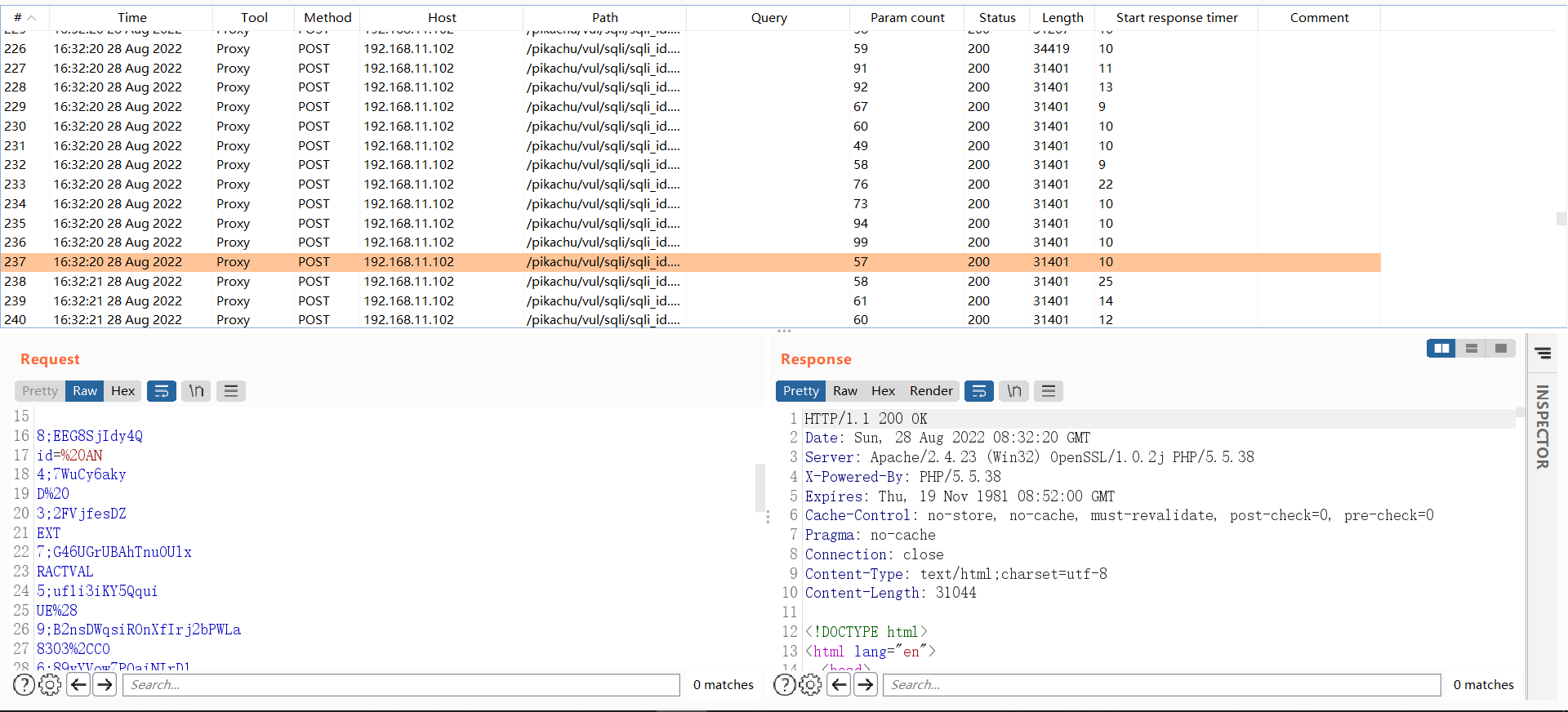Image resolution: width=1568 pixels, height=712 pixels.
Task: Expand the INSPECTOR side panel
Action: tap(1543, 427)
